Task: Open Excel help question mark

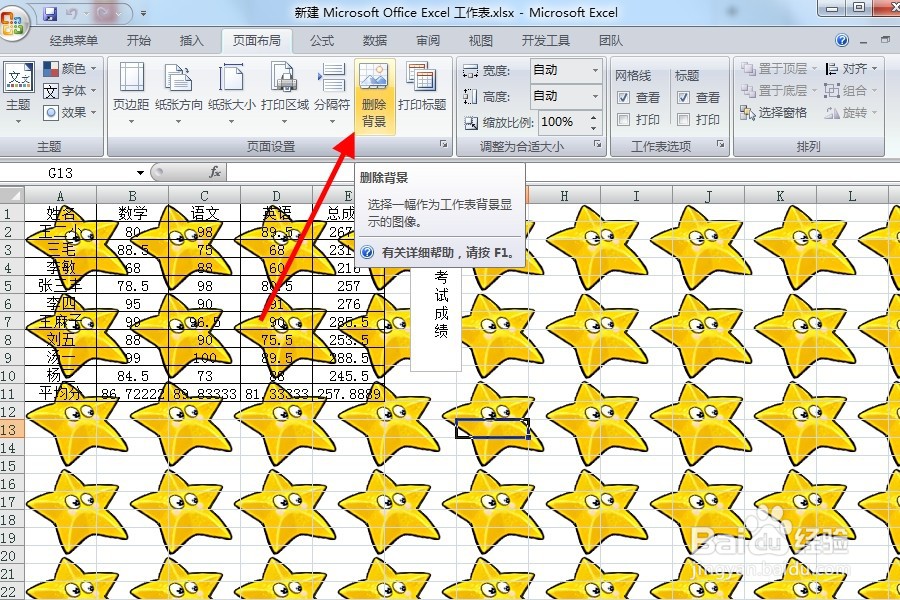Action: 842,40
